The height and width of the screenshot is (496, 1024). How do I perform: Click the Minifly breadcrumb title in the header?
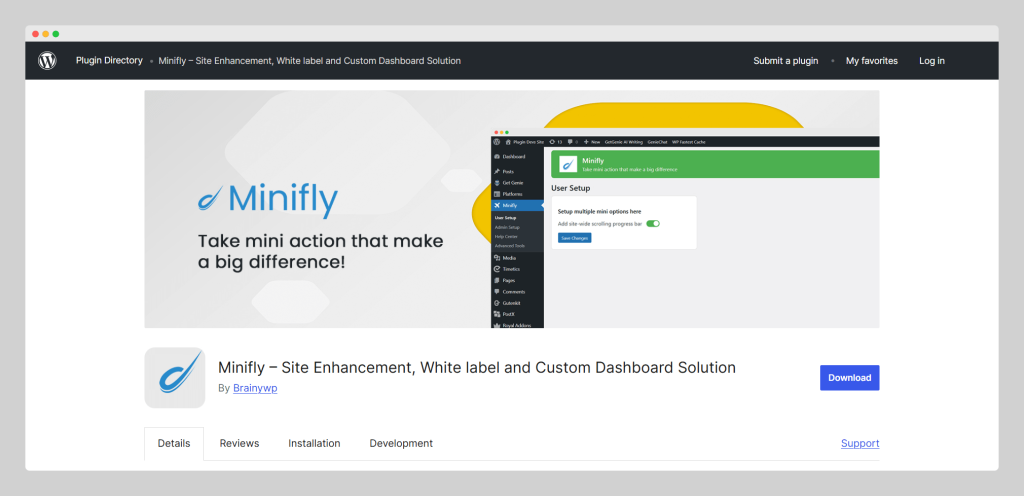[310, 61]
